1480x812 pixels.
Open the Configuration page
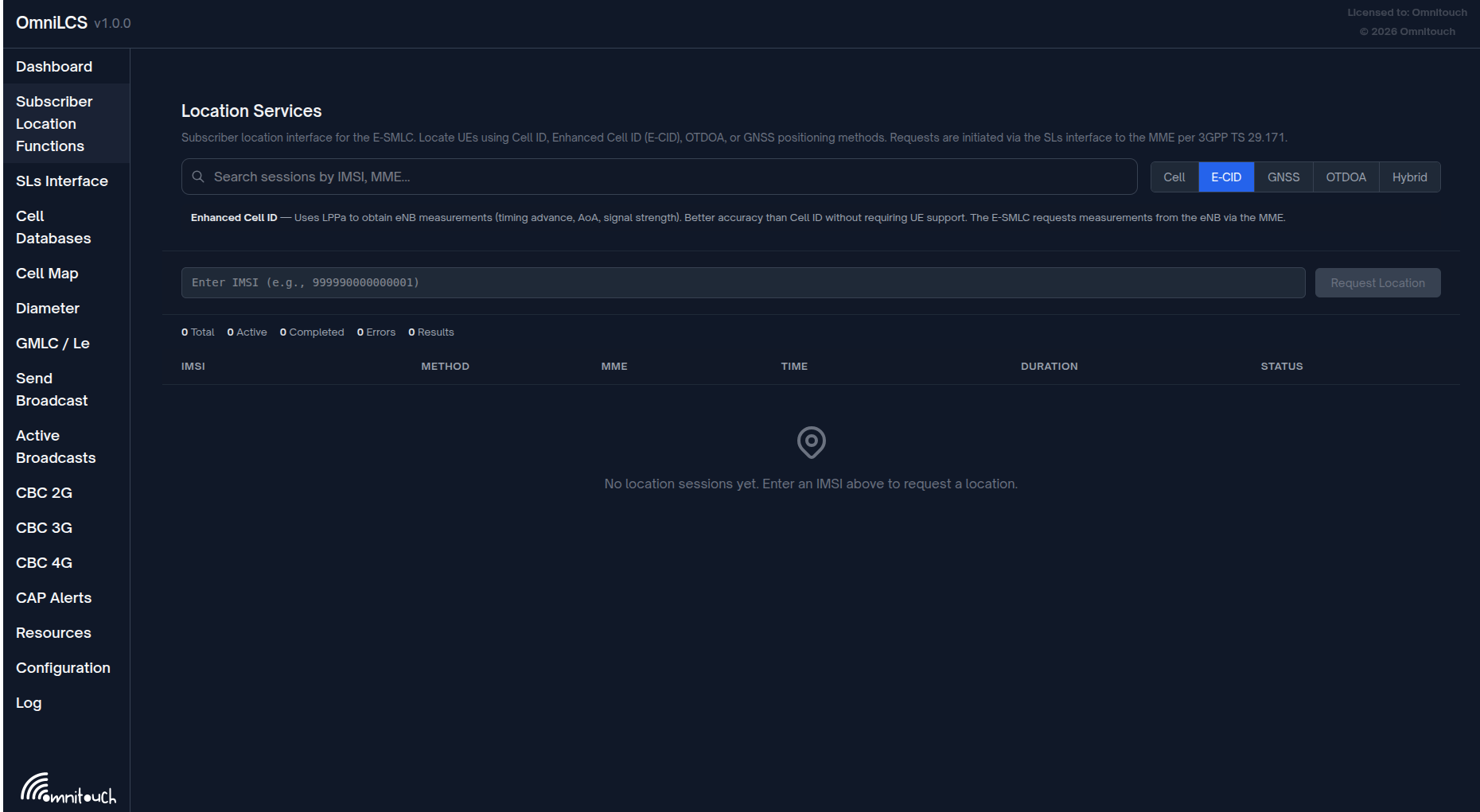pos(63,668)
